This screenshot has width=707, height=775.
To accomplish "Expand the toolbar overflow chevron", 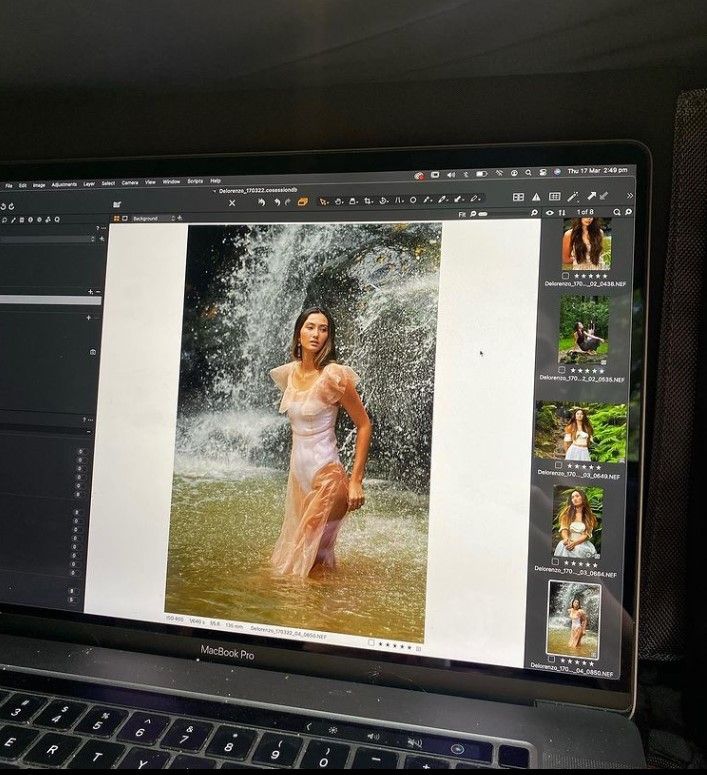I will 629,196.
